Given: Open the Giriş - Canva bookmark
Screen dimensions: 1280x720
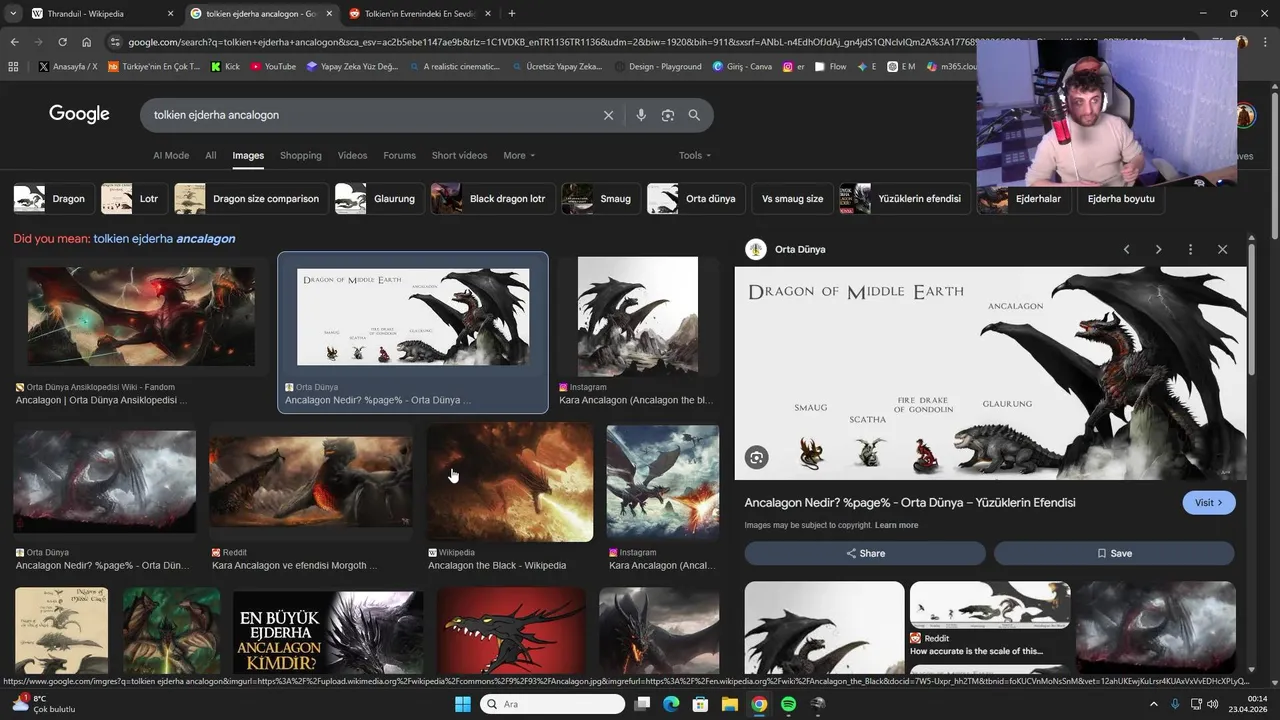Looking at the screenshot, I should click(742, 67).
